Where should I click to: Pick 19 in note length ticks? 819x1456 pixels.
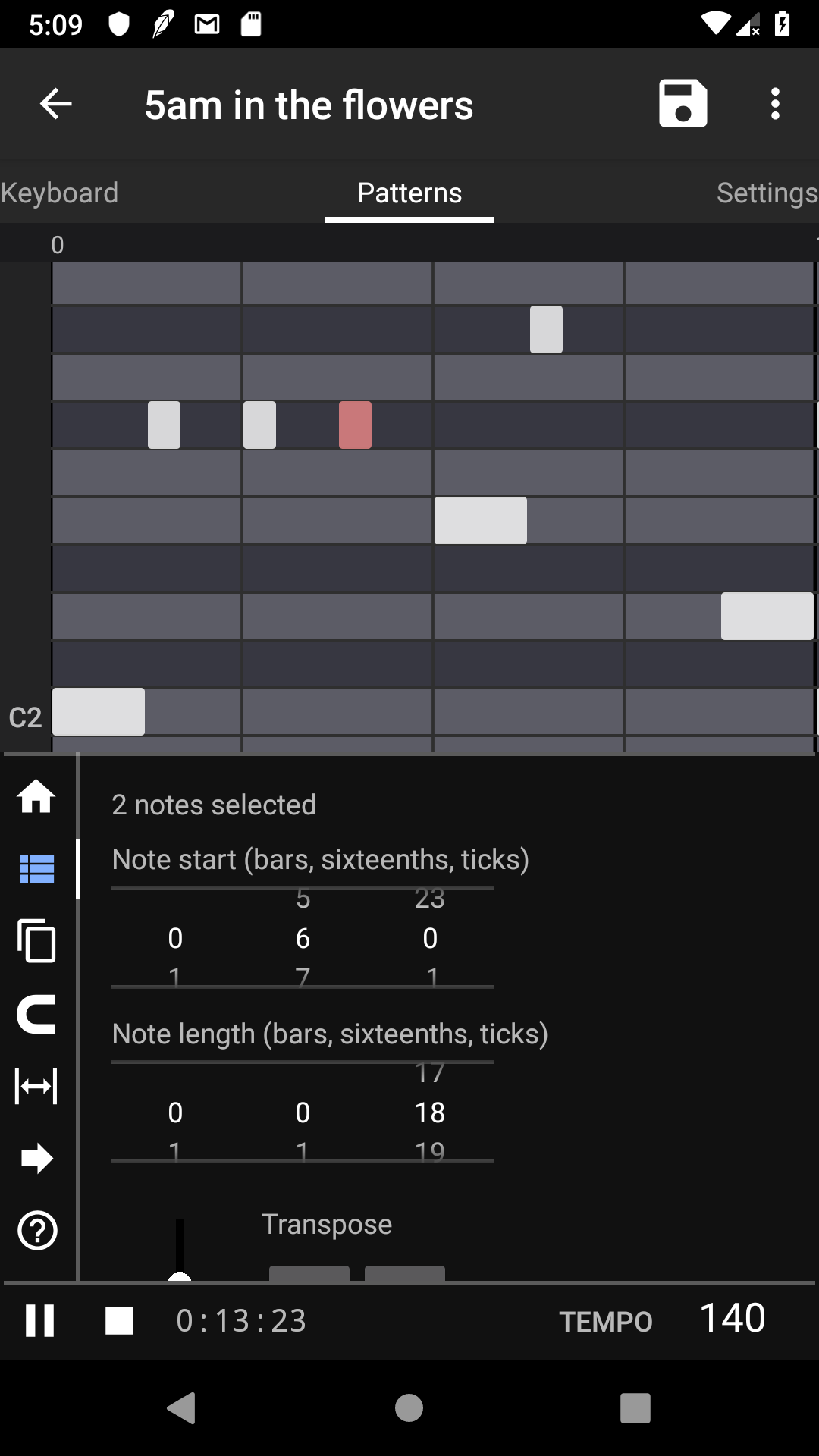(430, 1151)
